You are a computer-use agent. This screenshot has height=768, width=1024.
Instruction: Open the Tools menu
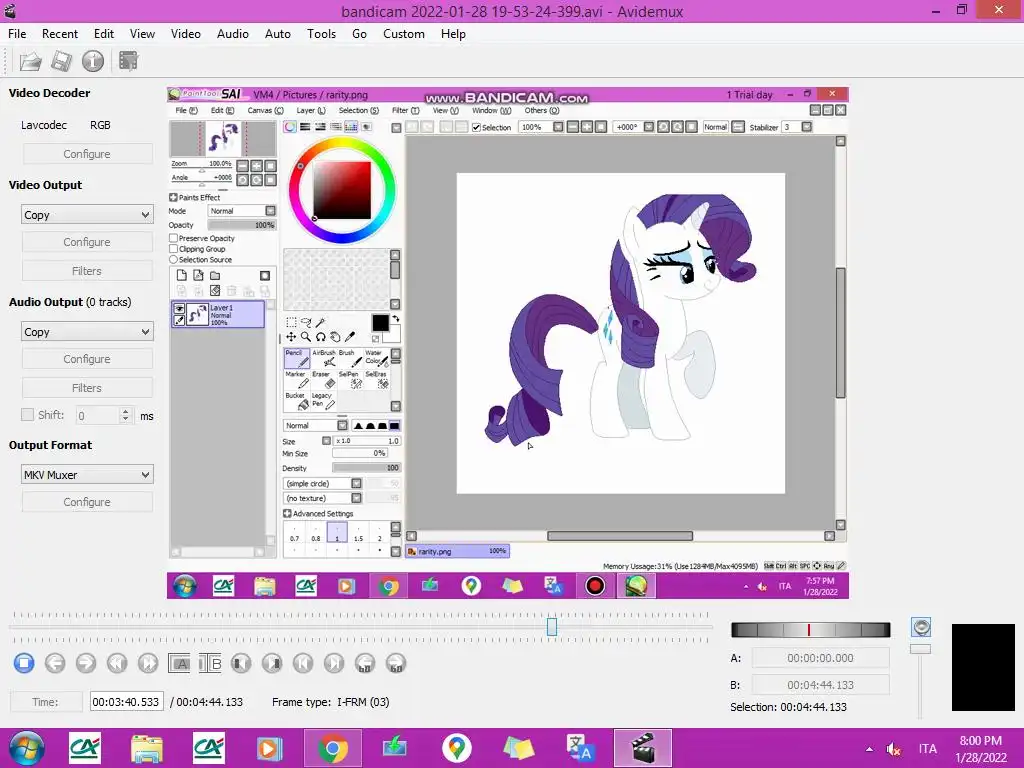321,34
